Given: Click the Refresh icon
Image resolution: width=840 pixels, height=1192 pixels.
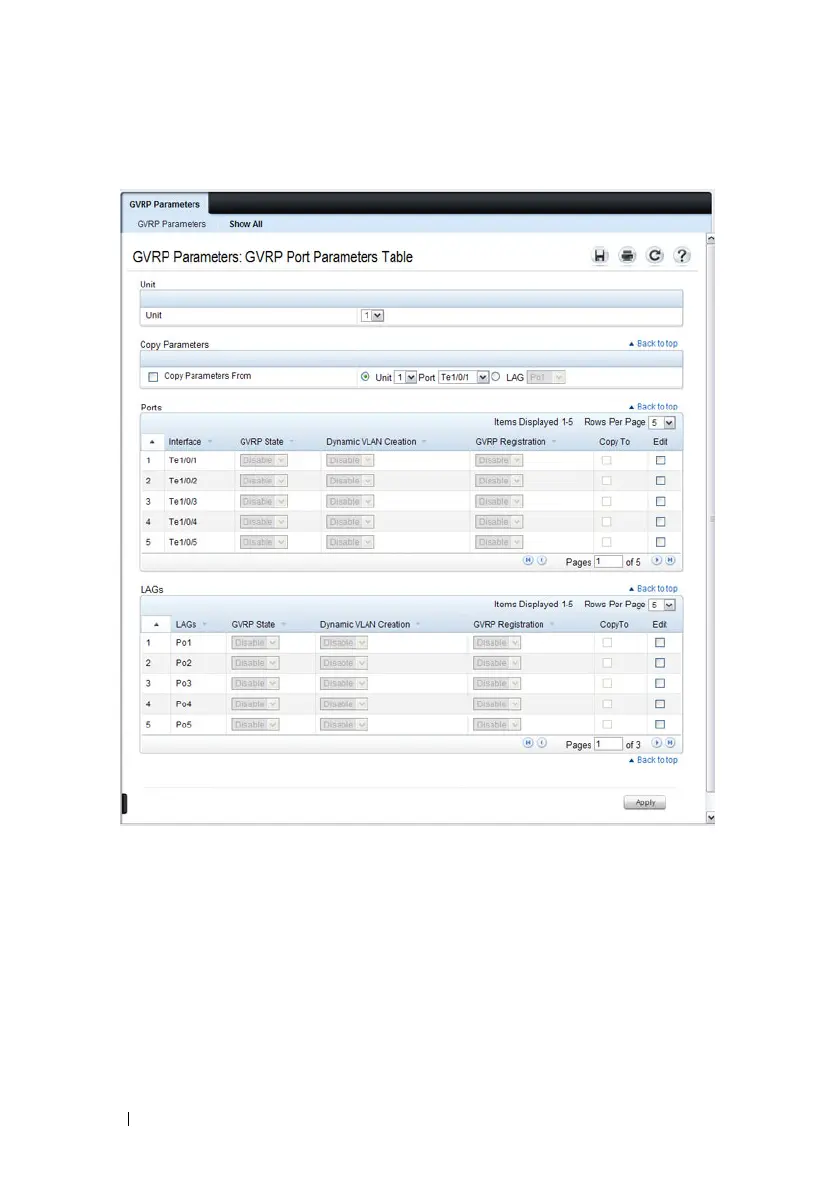Looking at the screenshot, I should pyautogui.click(x=655, y=256).
